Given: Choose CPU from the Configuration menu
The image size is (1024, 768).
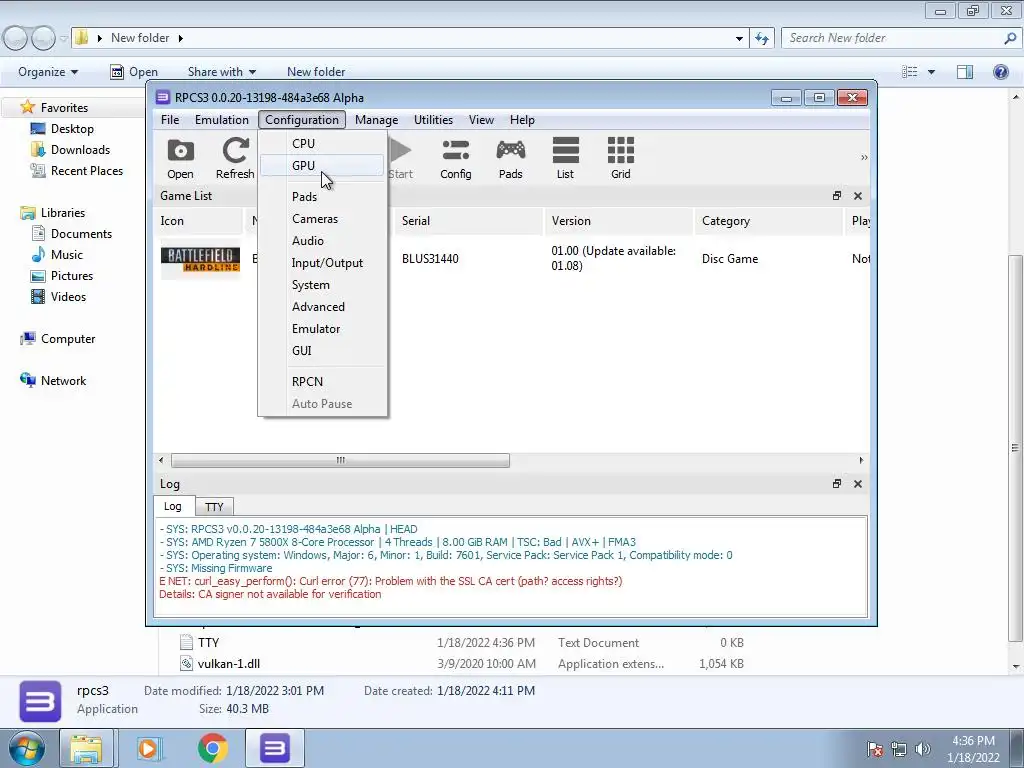Looking at the screenshot, I should [323, 144].
